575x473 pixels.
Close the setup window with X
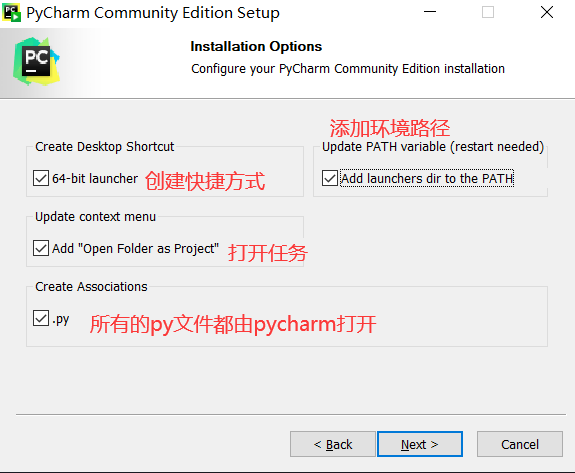point(547,12)
